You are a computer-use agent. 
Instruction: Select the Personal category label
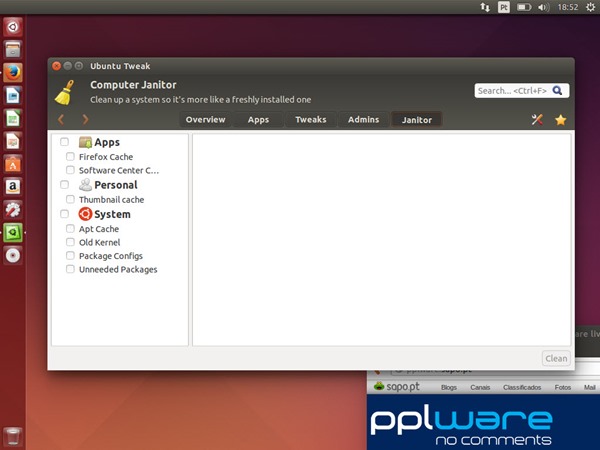click(x=116, y=185)
